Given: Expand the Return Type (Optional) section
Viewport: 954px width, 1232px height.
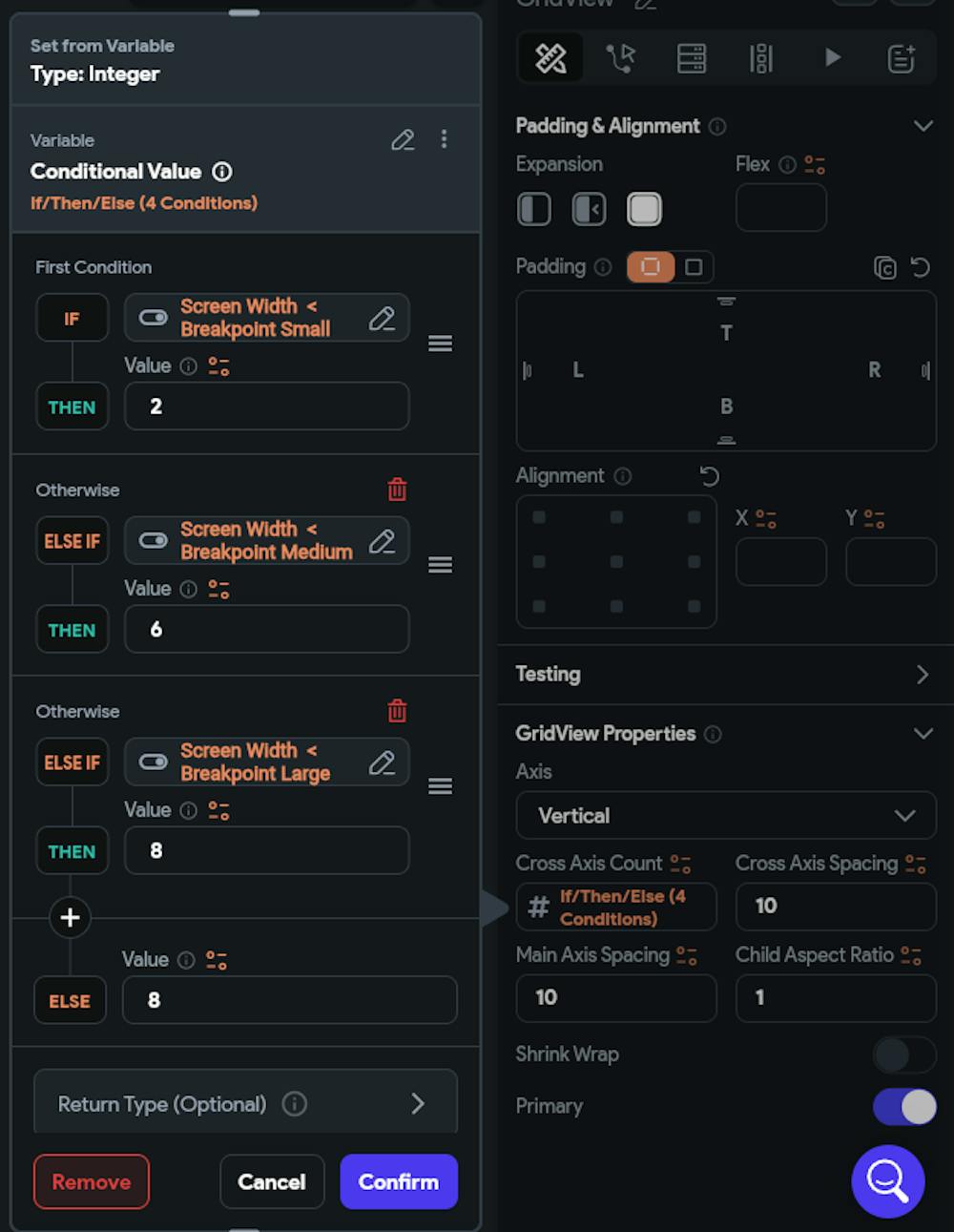Looking at the screenshot, I should point(245,1104).
